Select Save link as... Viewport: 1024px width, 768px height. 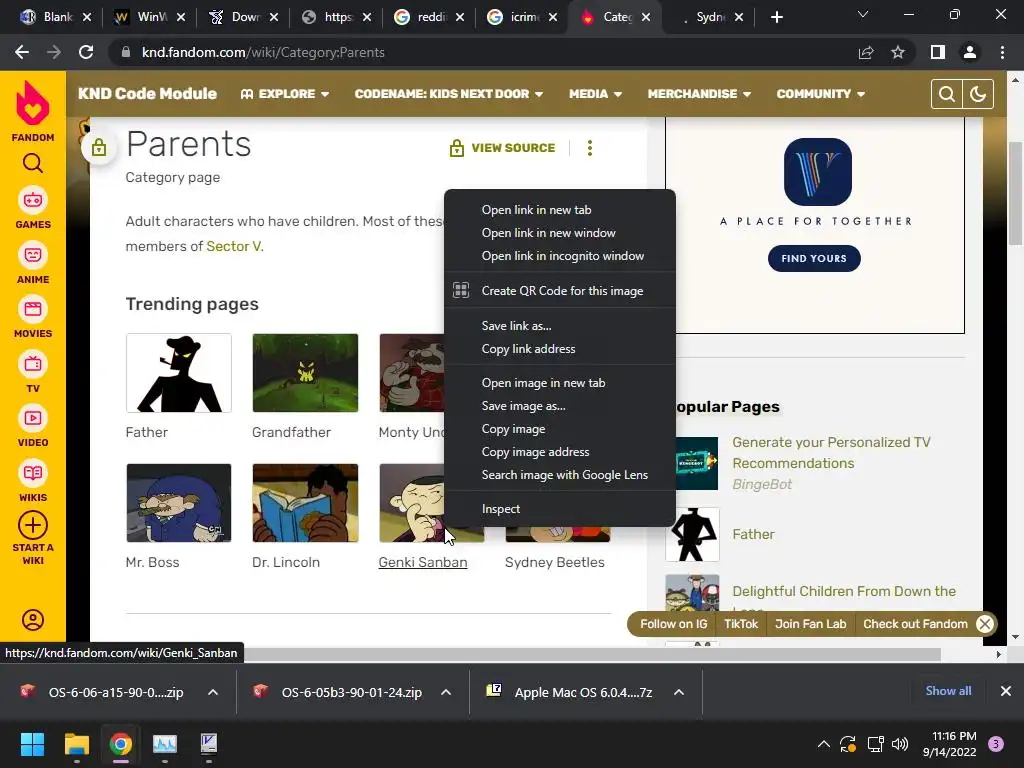click(x=560, y=325)
